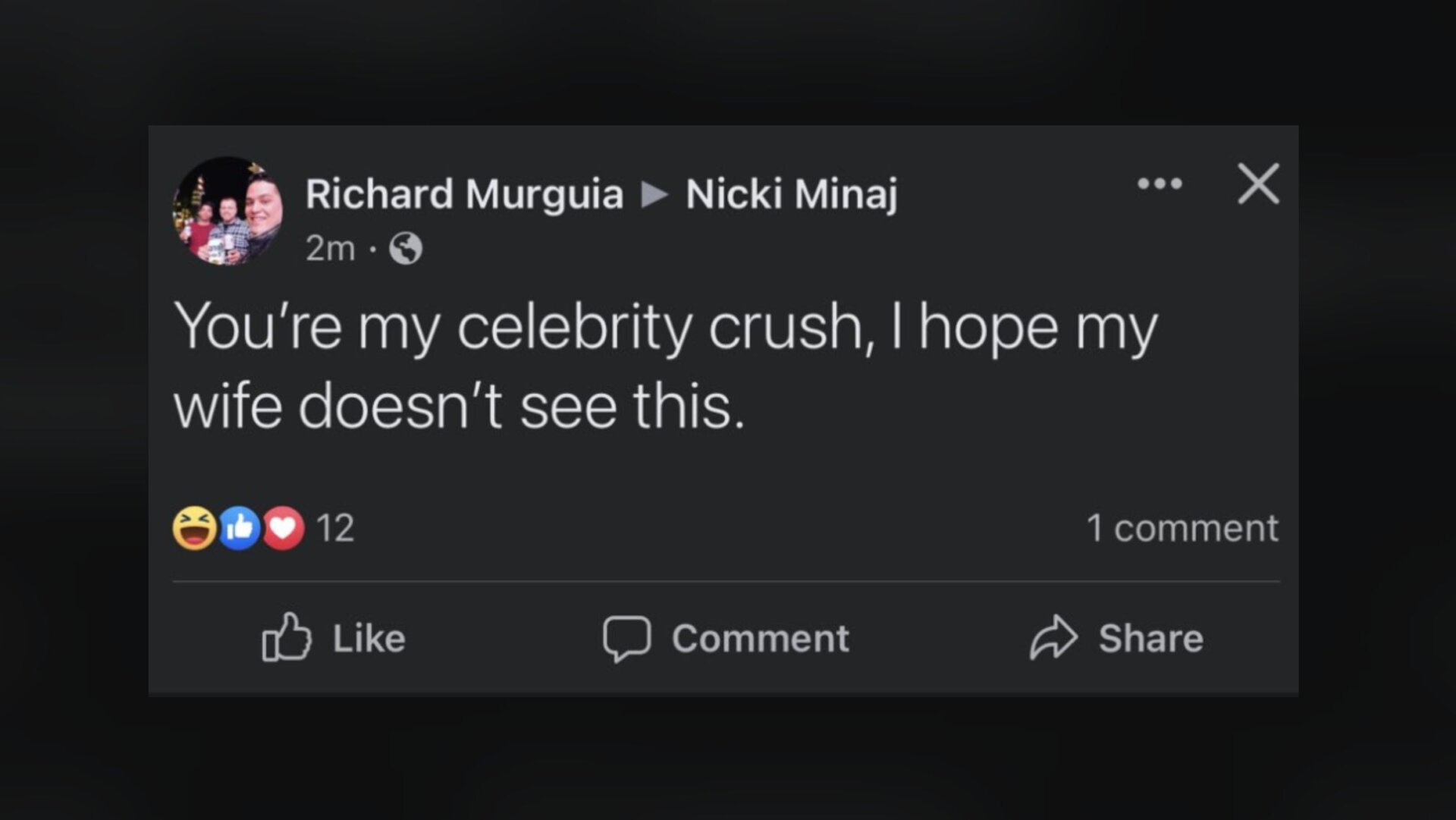Open the Nicki Minaj page
Viewport: 1456px width, 820px height.
791,193
